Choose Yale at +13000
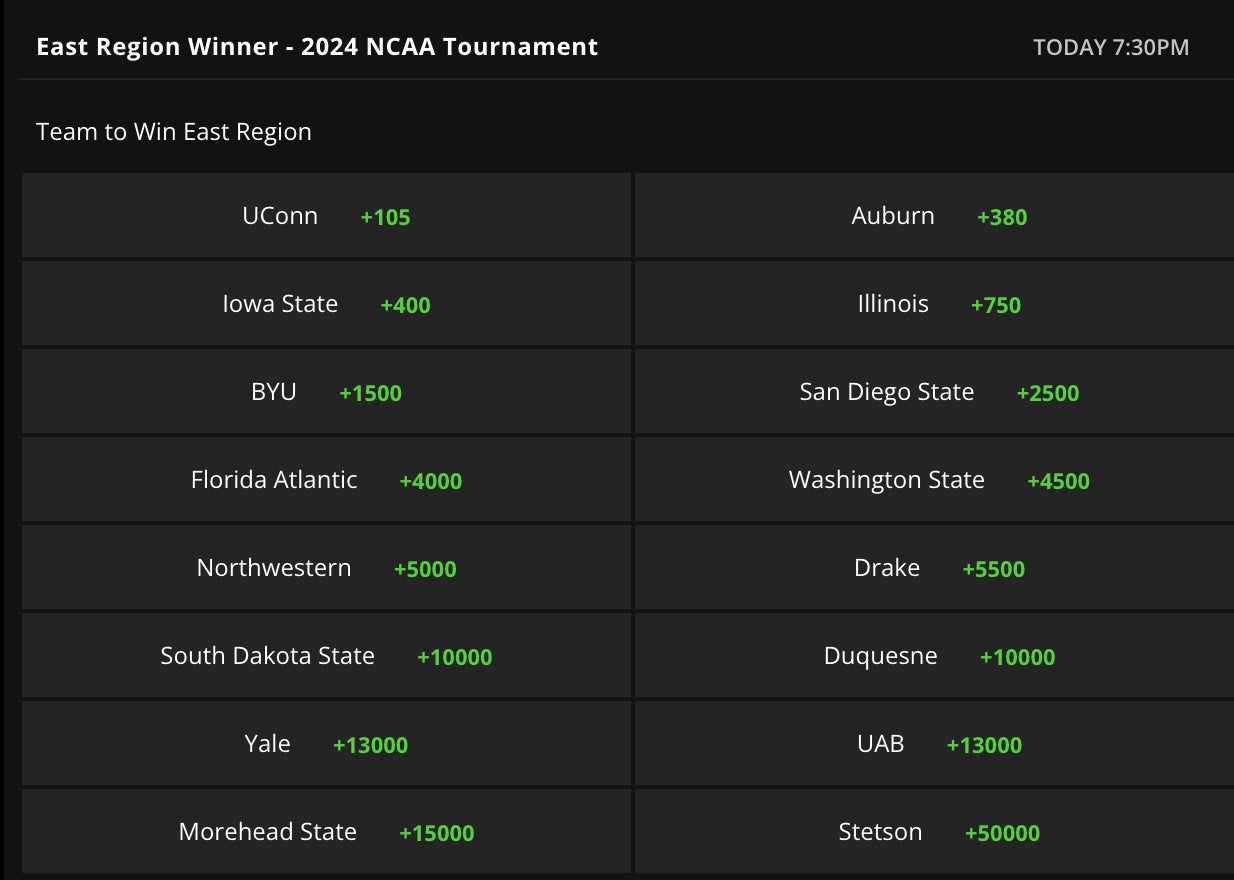Viewport: 1234px width, 880px height. pyautogui.click(x=326, y=744)
